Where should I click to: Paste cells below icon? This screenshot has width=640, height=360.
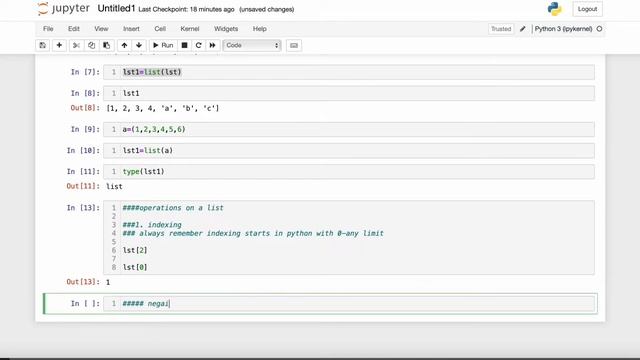pos(107,45)
